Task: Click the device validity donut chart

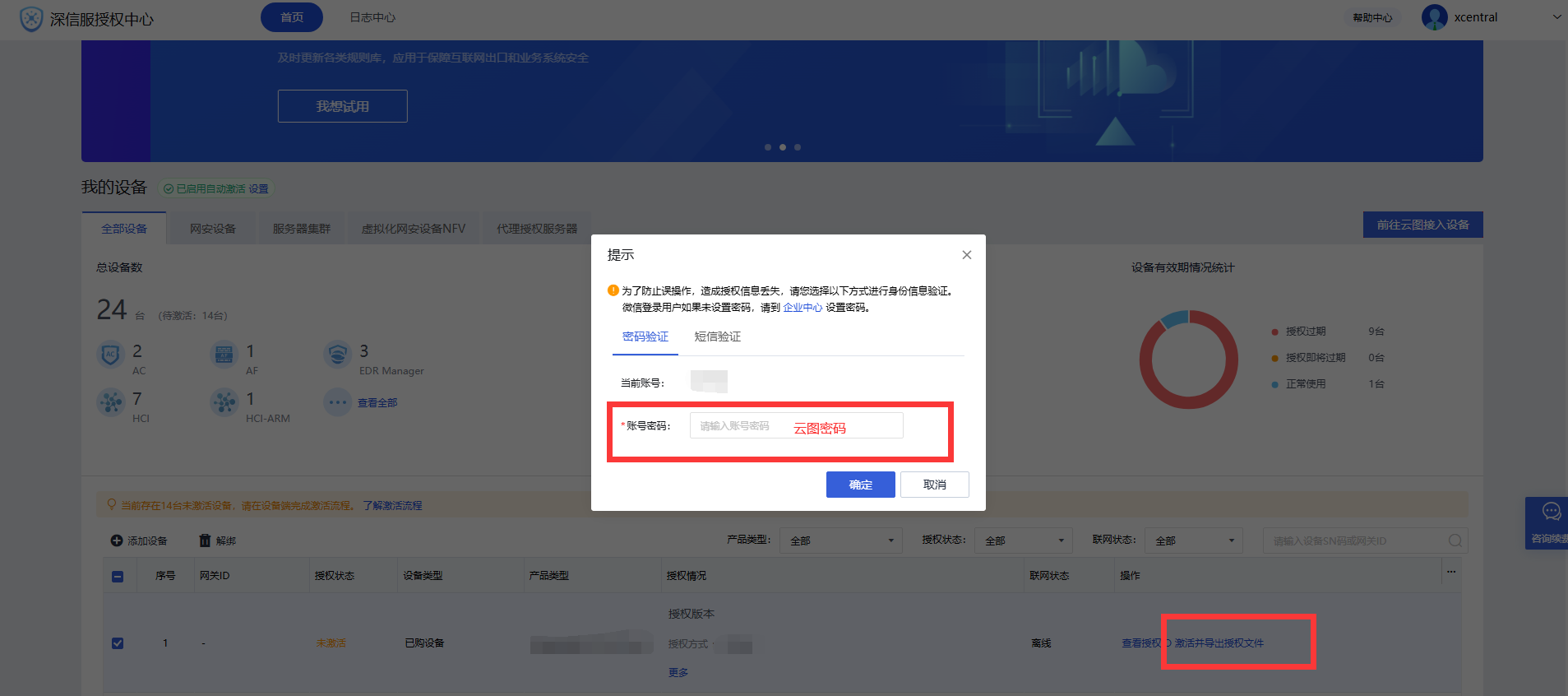Action: [1189, 360]
